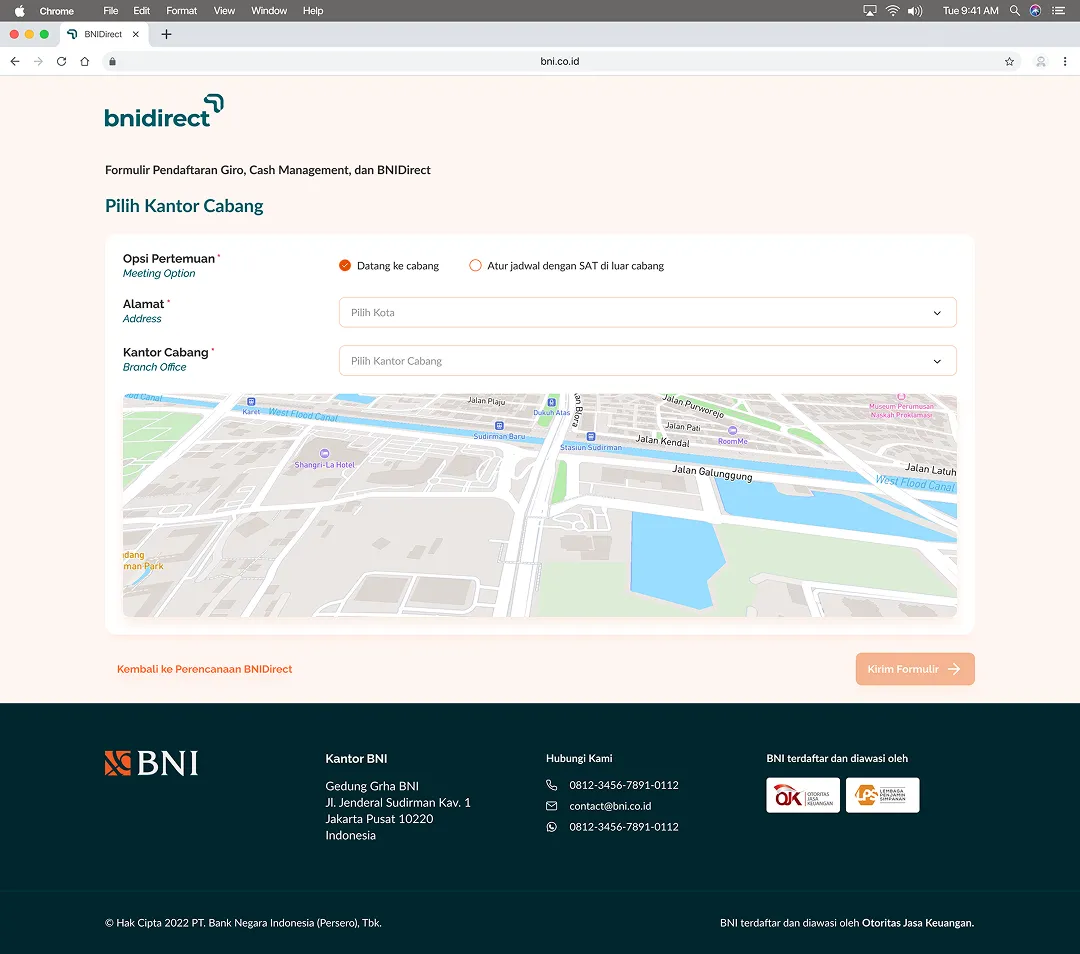1080x954 pixels.
Task: Click the Tue 9:41 AM clock
Action: pyautogui.click(x=970, y=10)
